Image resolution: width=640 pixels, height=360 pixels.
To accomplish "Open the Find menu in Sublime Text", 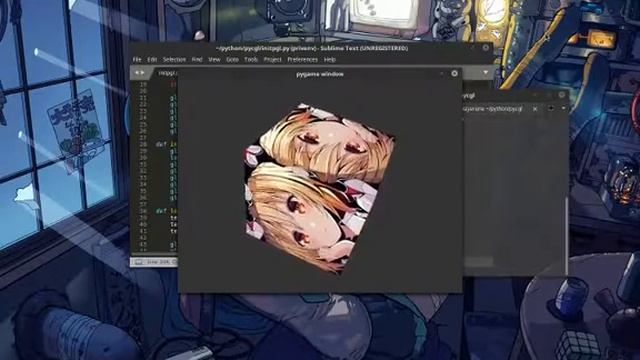I will 197,60.
